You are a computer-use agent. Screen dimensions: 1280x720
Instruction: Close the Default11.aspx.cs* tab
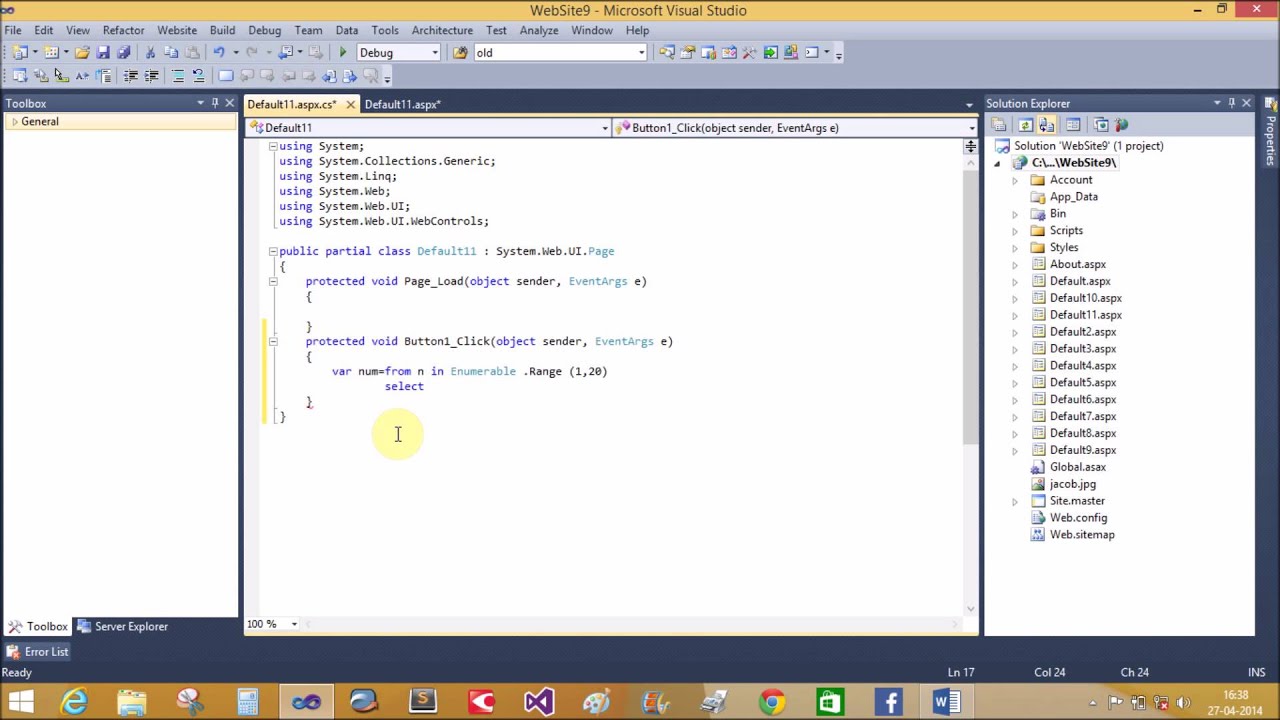350,104
